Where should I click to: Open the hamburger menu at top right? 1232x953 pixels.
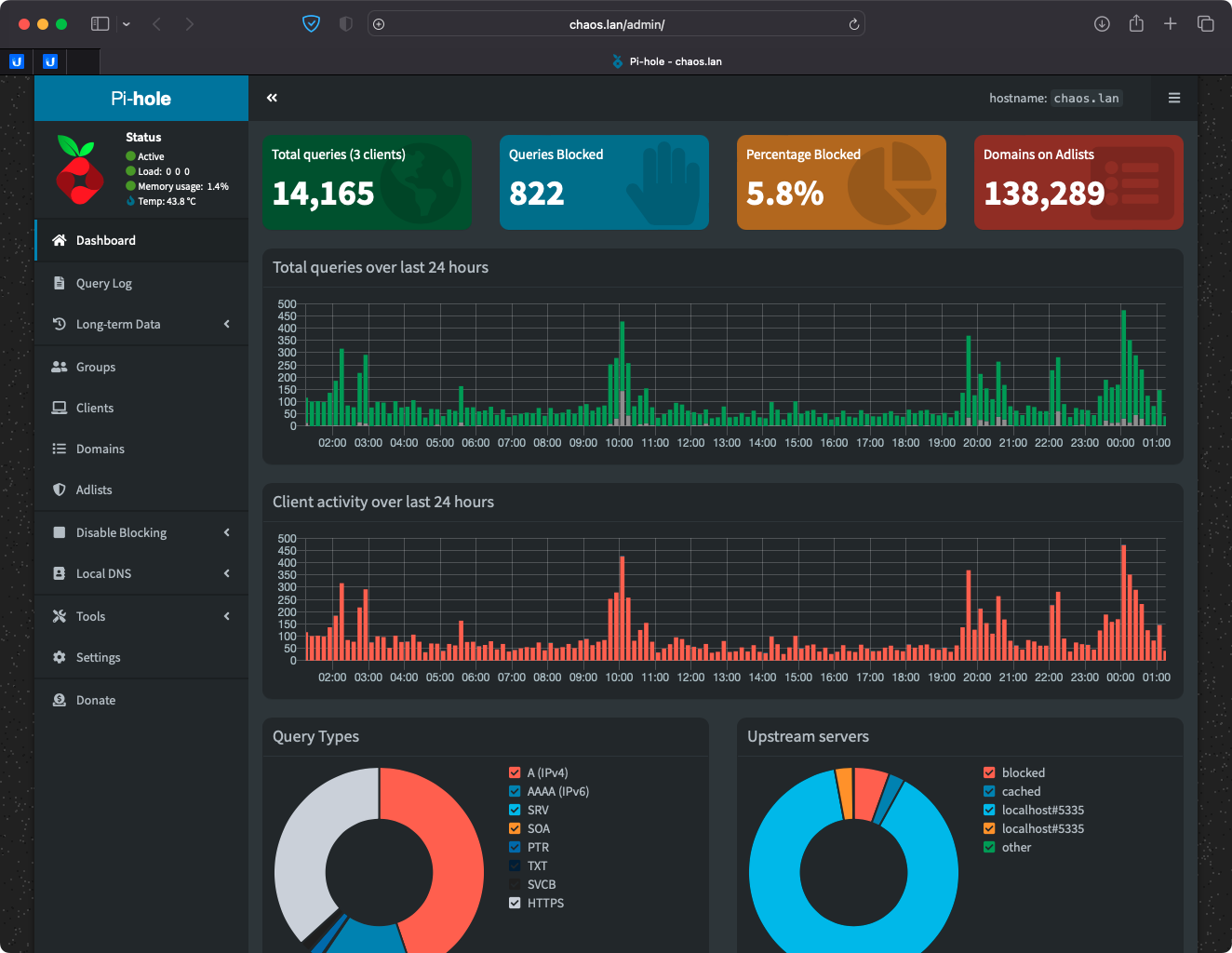click(1174, 98)
